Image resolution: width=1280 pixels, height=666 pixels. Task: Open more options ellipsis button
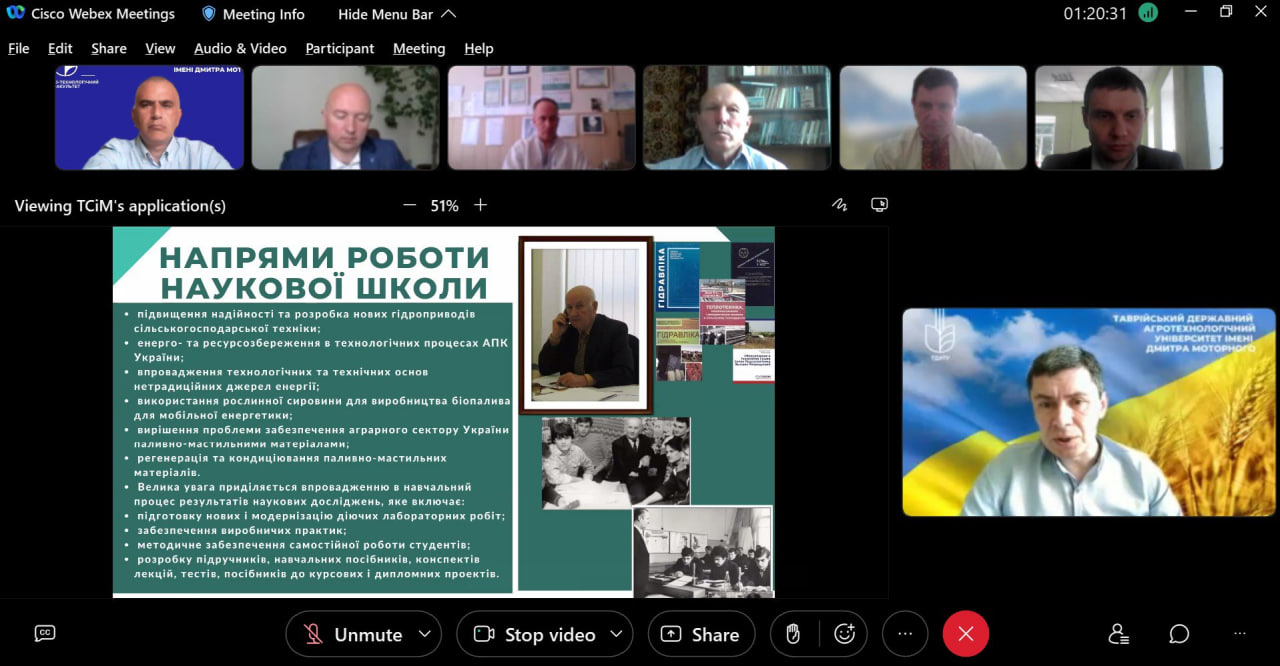pos(905,634)
